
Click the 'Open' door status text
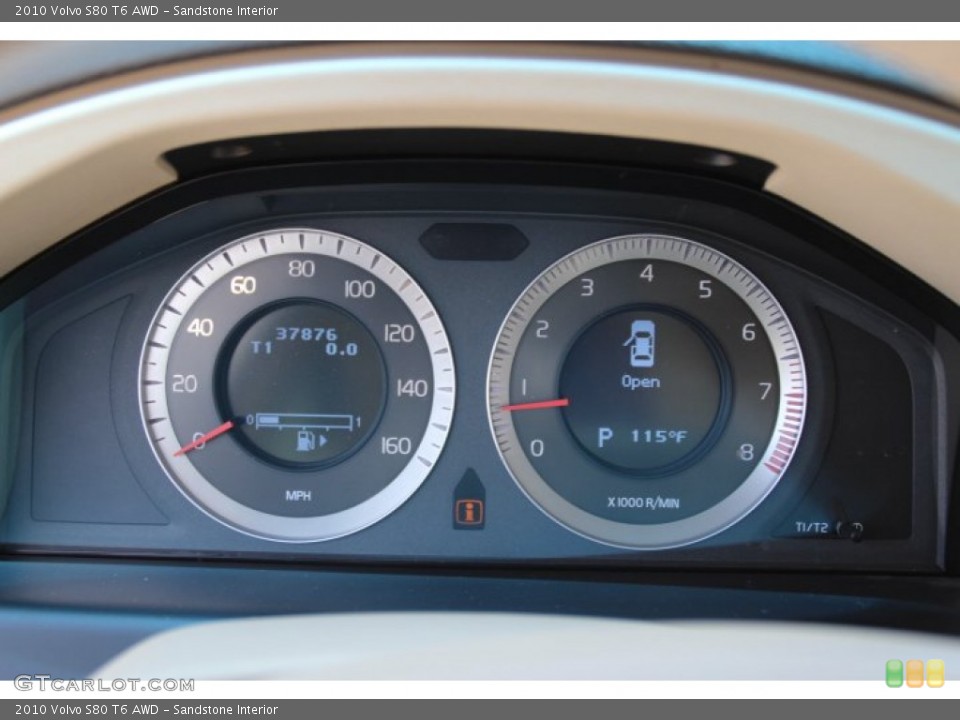coord(640,381)
